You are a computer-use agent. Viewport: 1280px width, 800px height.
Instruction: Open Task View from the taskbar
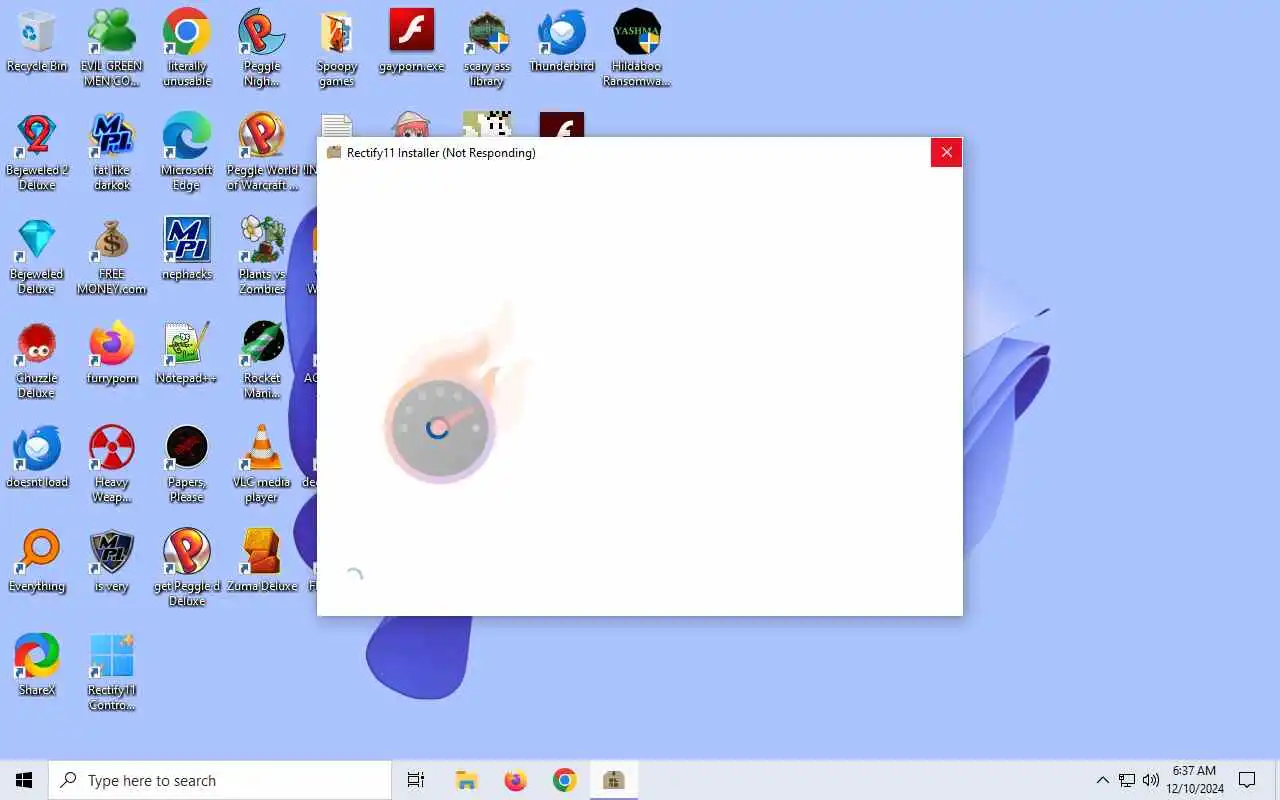click(x=416, y=780)
